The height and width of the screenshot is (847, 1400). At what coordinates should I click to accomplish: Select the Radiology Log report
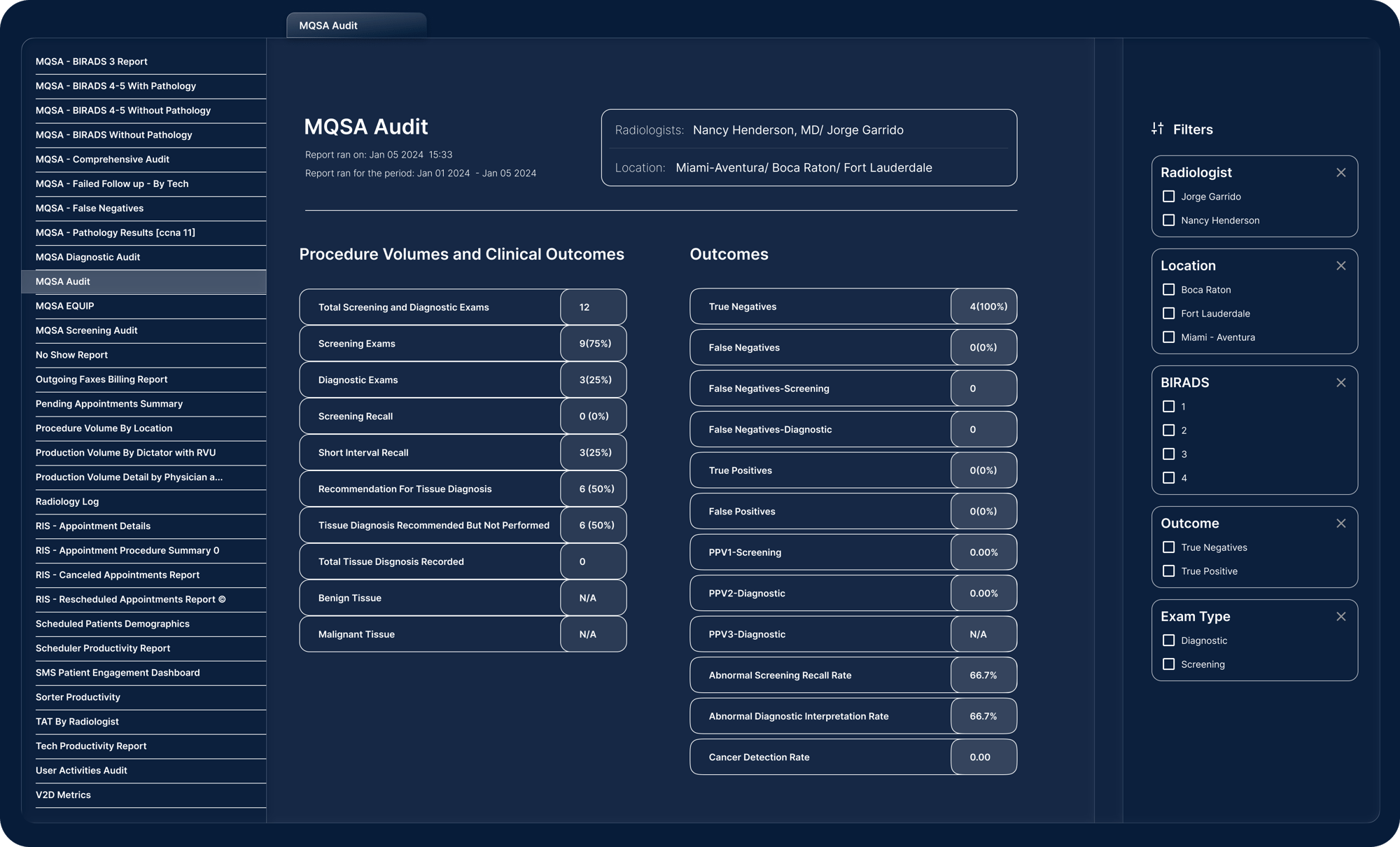coord(67,501)
